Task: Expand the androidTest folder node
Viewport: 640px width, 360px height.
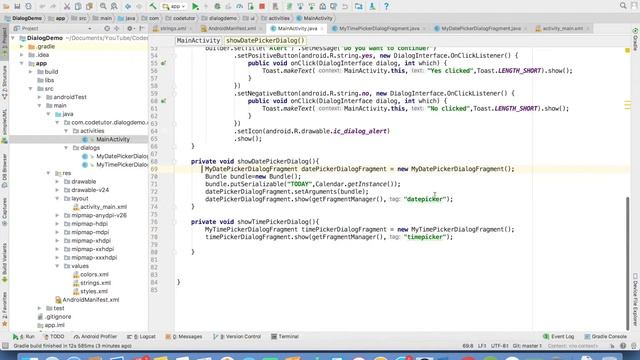Action: tap(40, 97)
